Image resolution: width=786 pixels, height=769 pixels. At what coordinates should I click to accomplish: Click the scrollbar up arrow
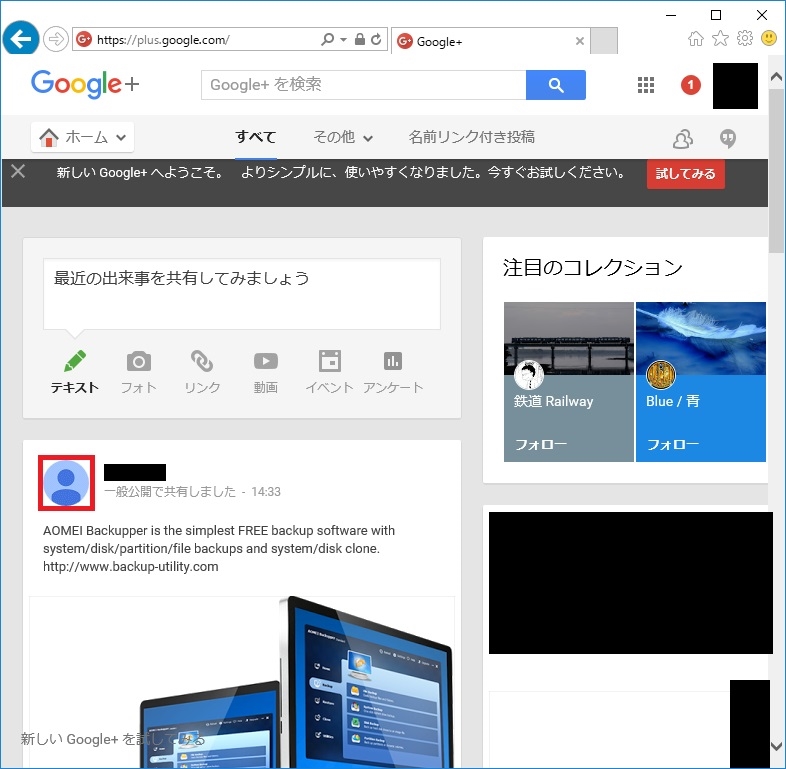click(x=776, y=77)
